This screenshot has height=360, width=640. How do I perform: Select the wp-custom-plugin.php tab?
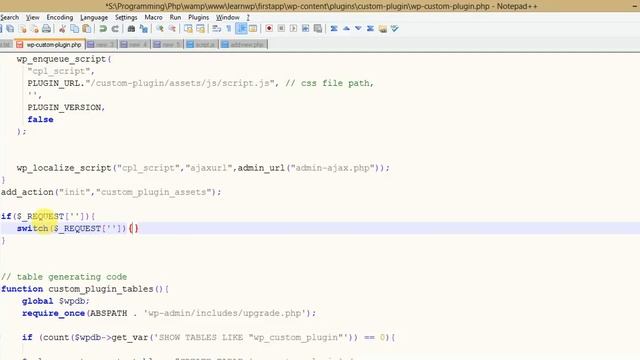pos(49,44)
